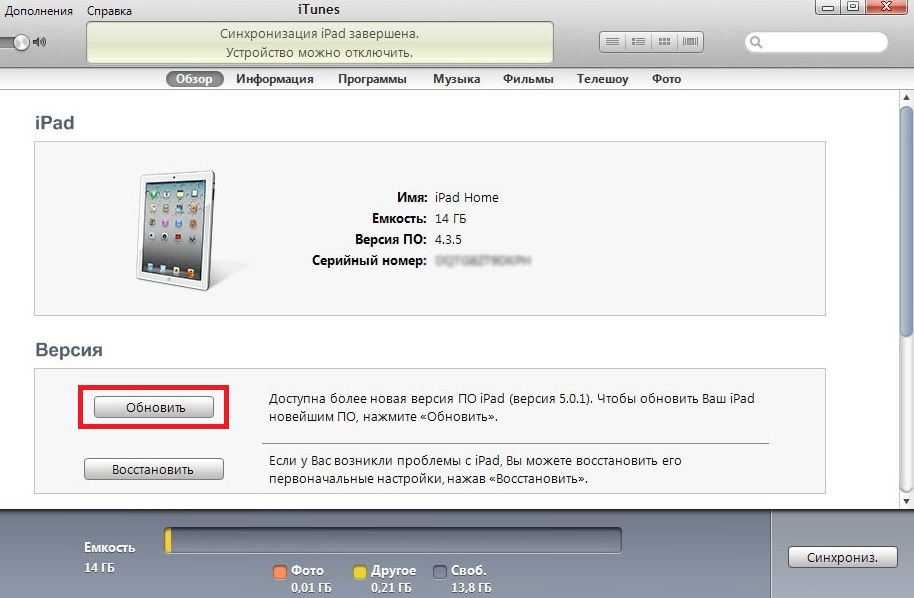This screenshot has height=598, width=914.
Task: Click the 'Версия ПО:' label
Action: tap(391, 240)
